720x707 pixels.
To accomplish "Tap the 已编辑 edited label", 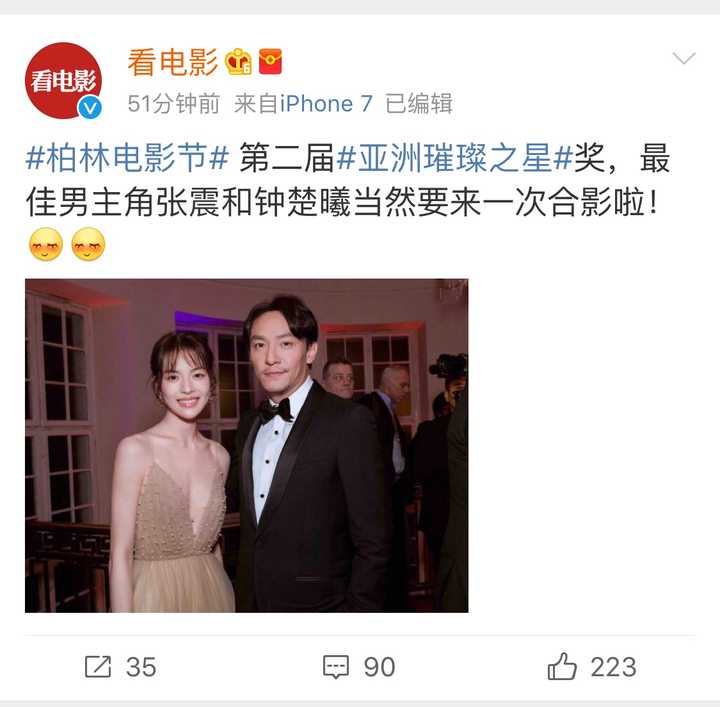I will [419, 104].
